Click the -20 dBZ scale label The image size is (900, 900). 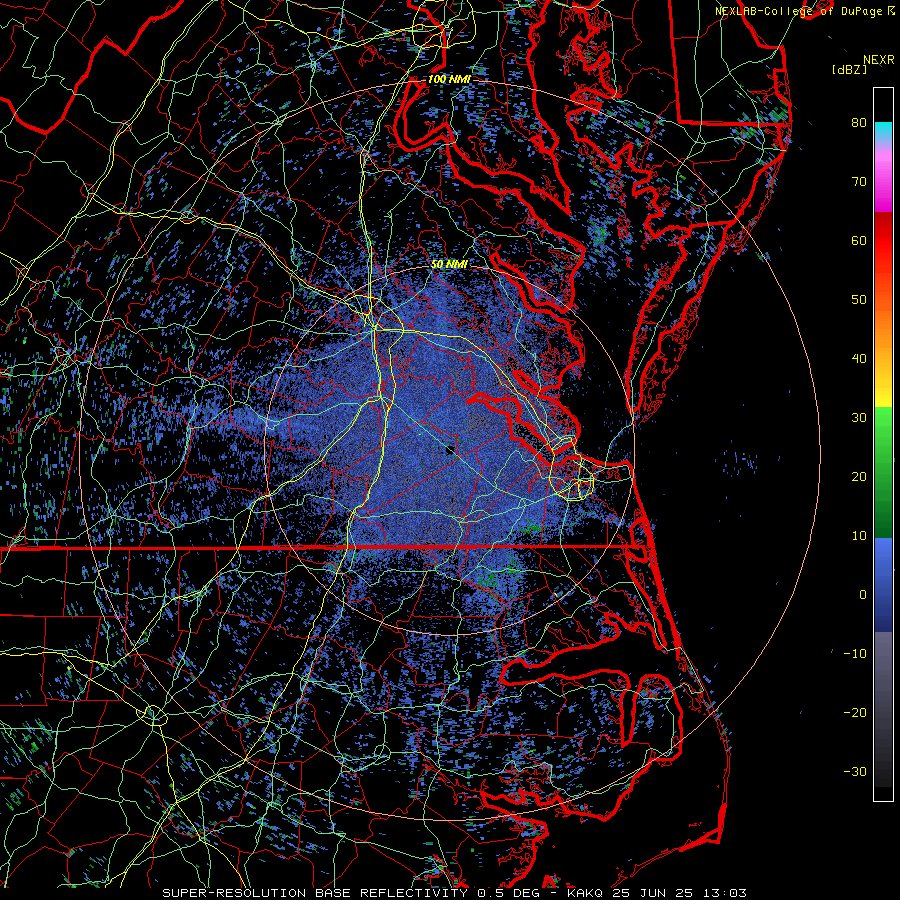pyautogui.click(x=855, y=712)
